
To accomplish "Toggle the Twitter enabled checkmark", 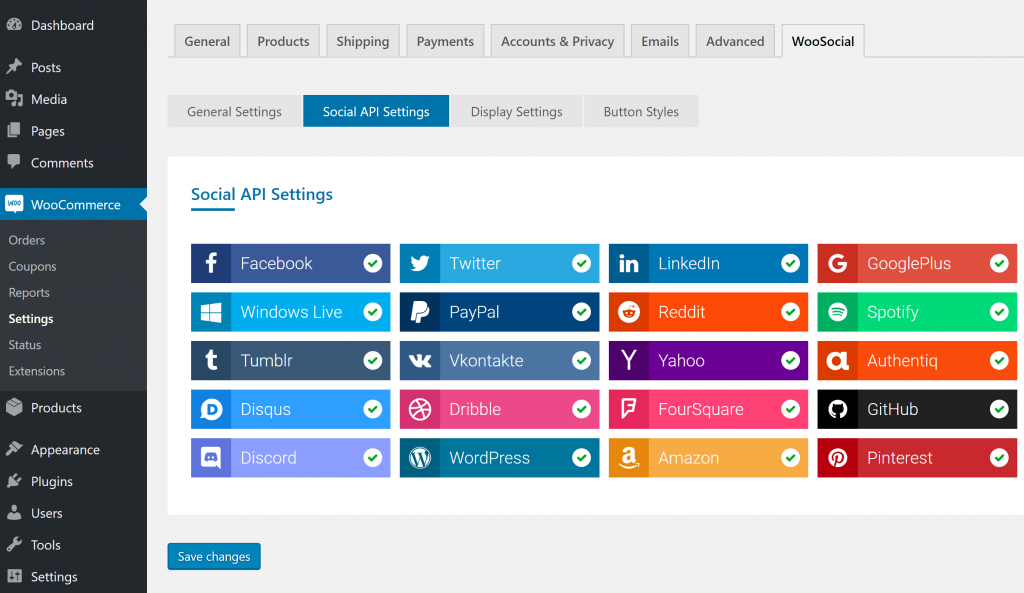I will click(x=581, y=263).
